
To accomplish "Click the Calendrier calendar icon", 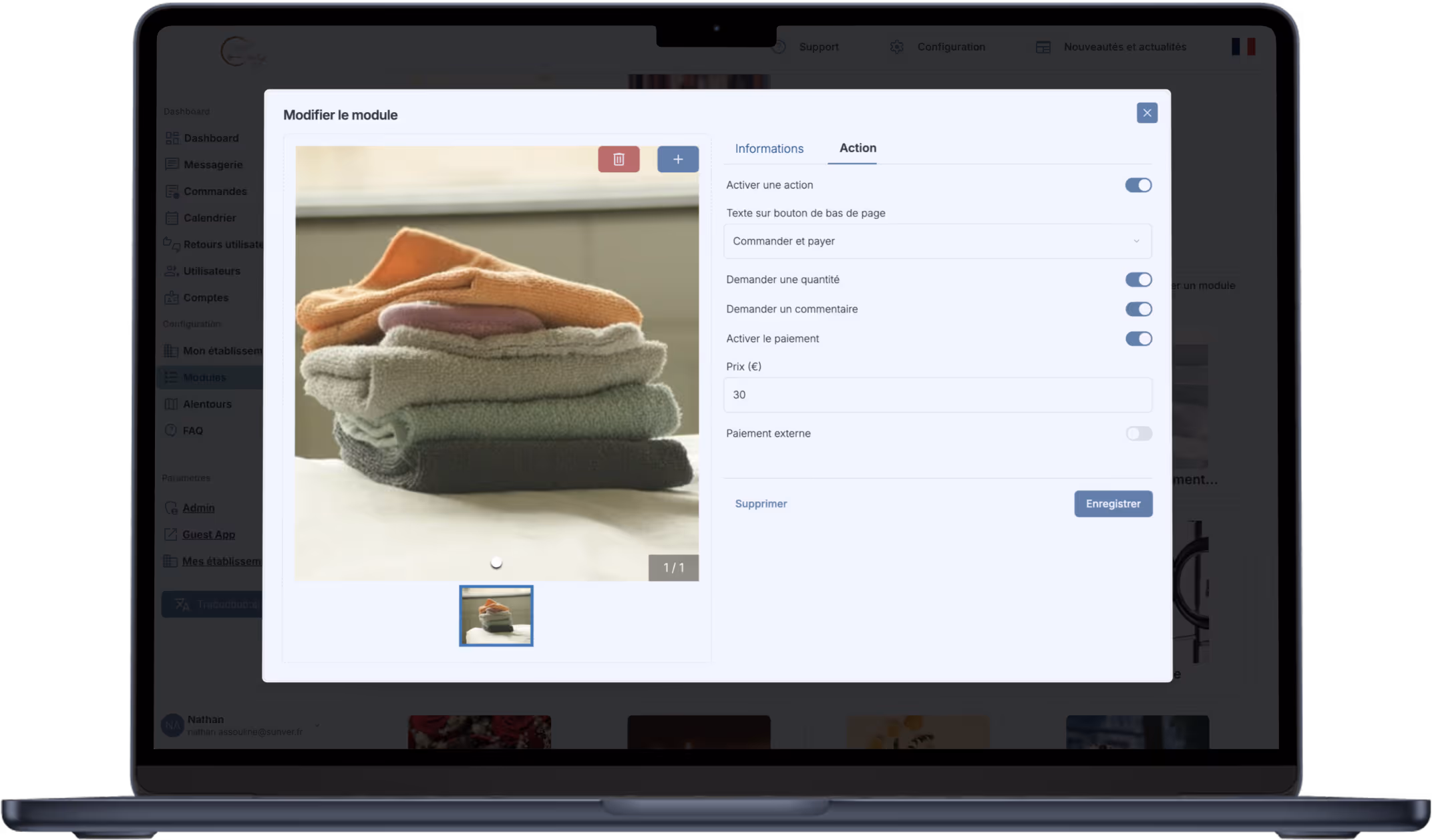I will coord(172,218).
